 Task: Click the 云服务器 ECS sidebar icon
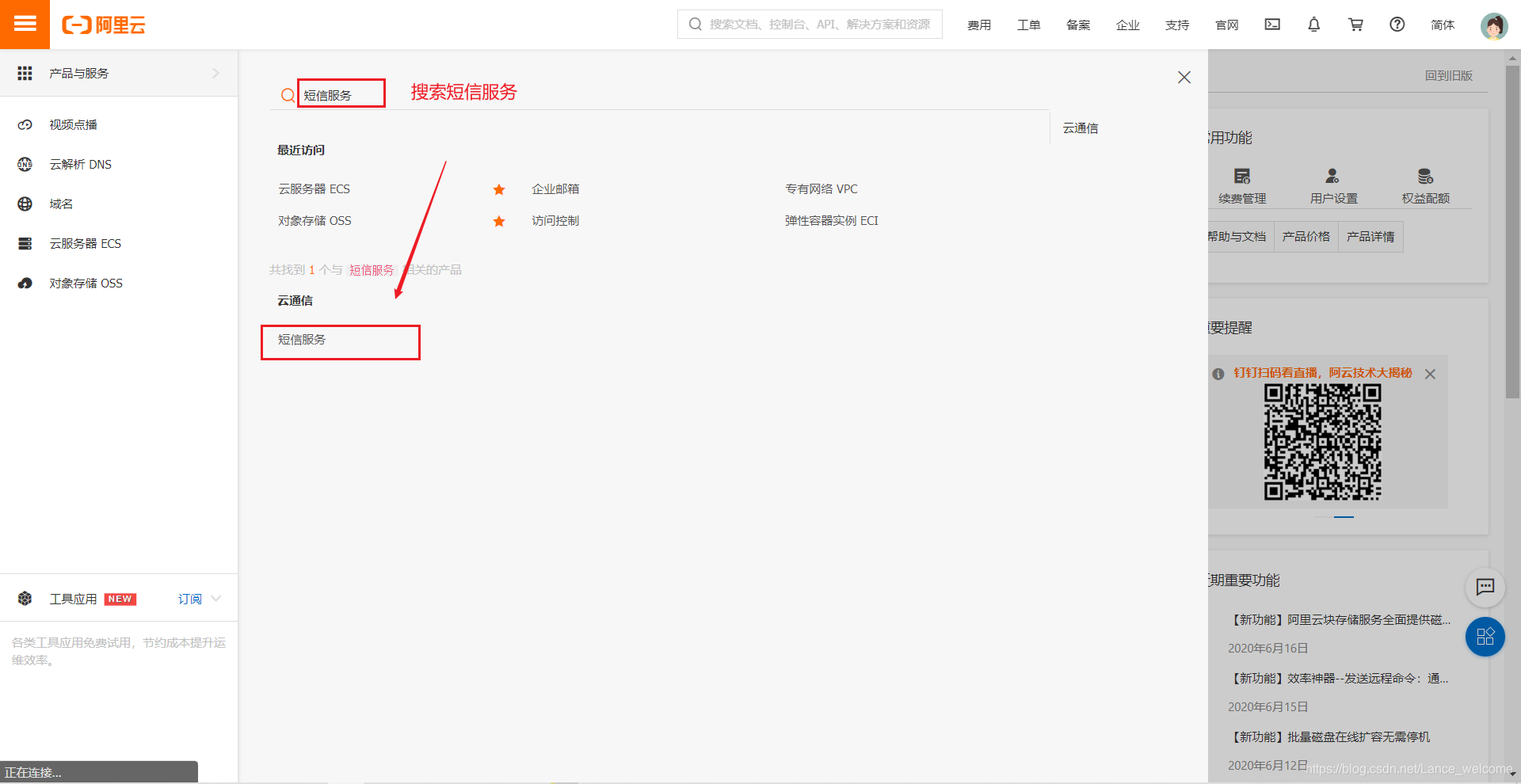[25, 243]
